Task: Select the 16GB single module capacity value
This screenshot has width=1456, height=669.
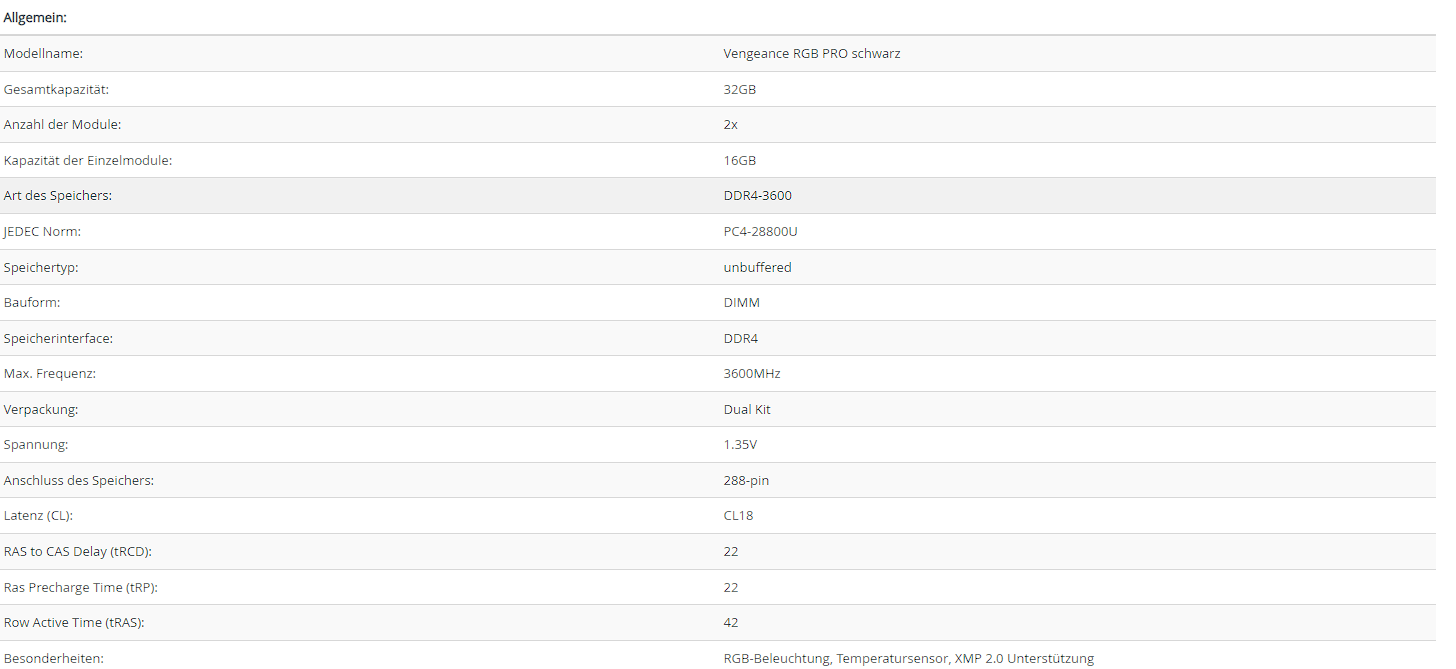Action: coord(739,160)
